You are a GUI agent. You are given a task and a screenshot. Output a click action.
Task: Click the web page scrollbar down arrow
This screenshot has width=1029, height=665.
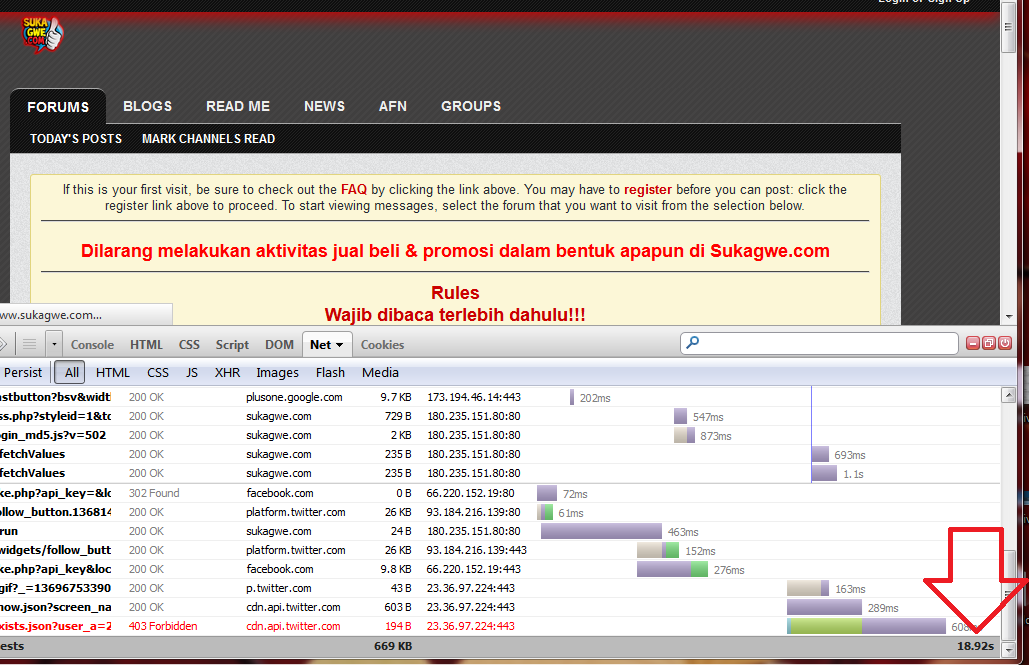pos(1009,316)
